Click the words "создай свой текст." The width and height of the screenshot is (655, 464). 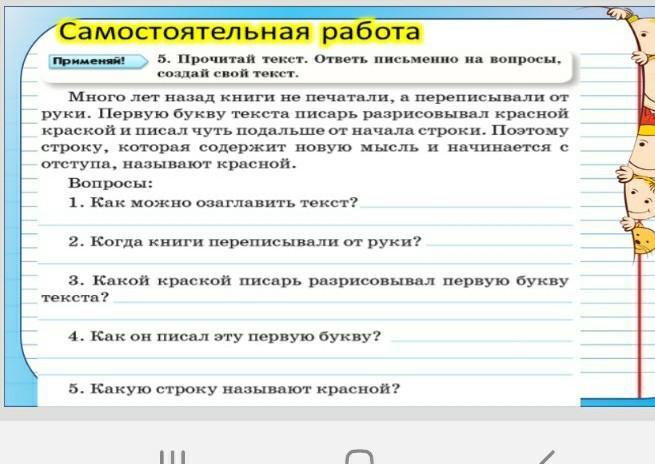pyautogui.click(x=228, y=74)
